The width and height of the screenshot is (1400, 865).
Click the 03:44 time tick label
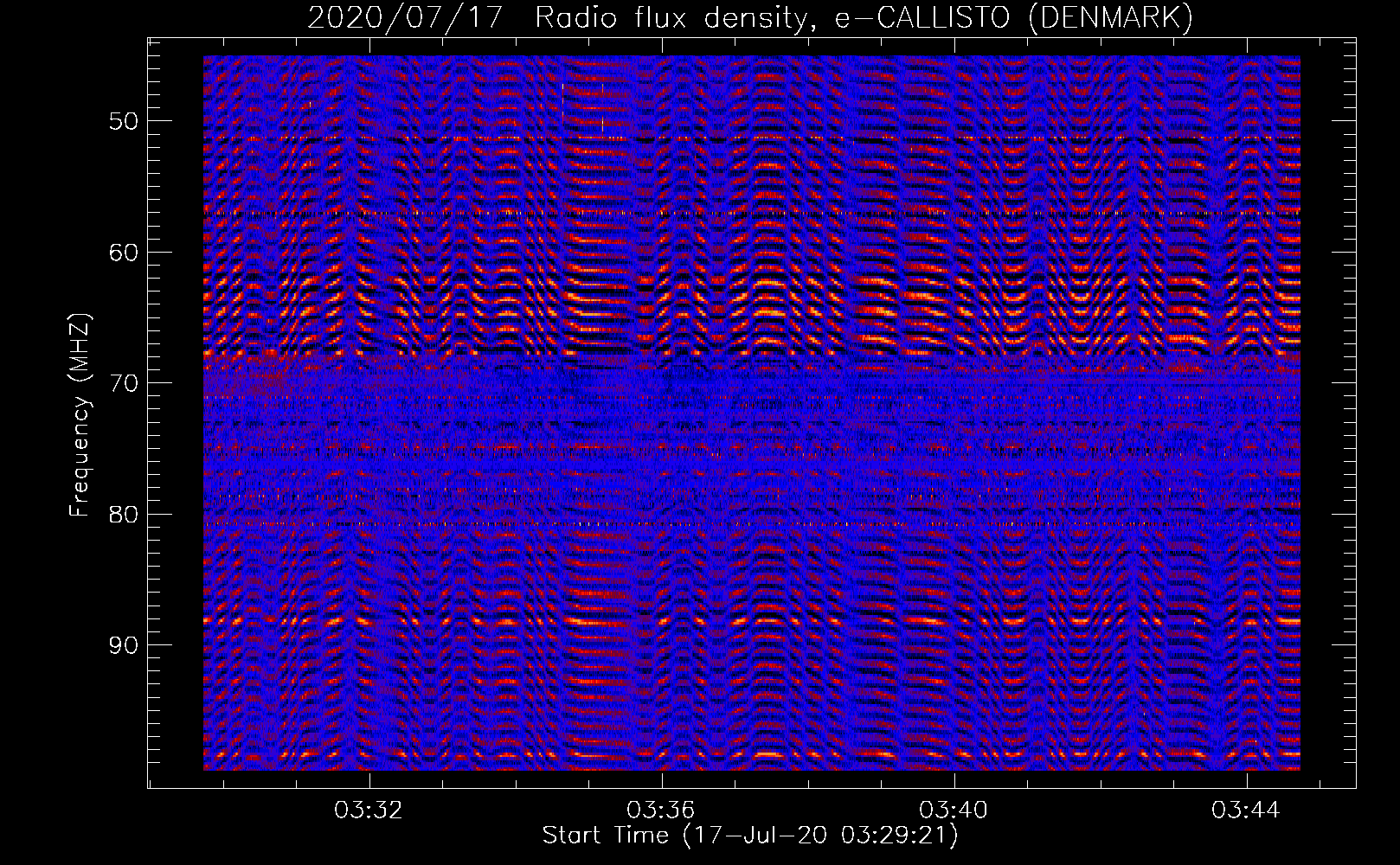(1246, 811)
